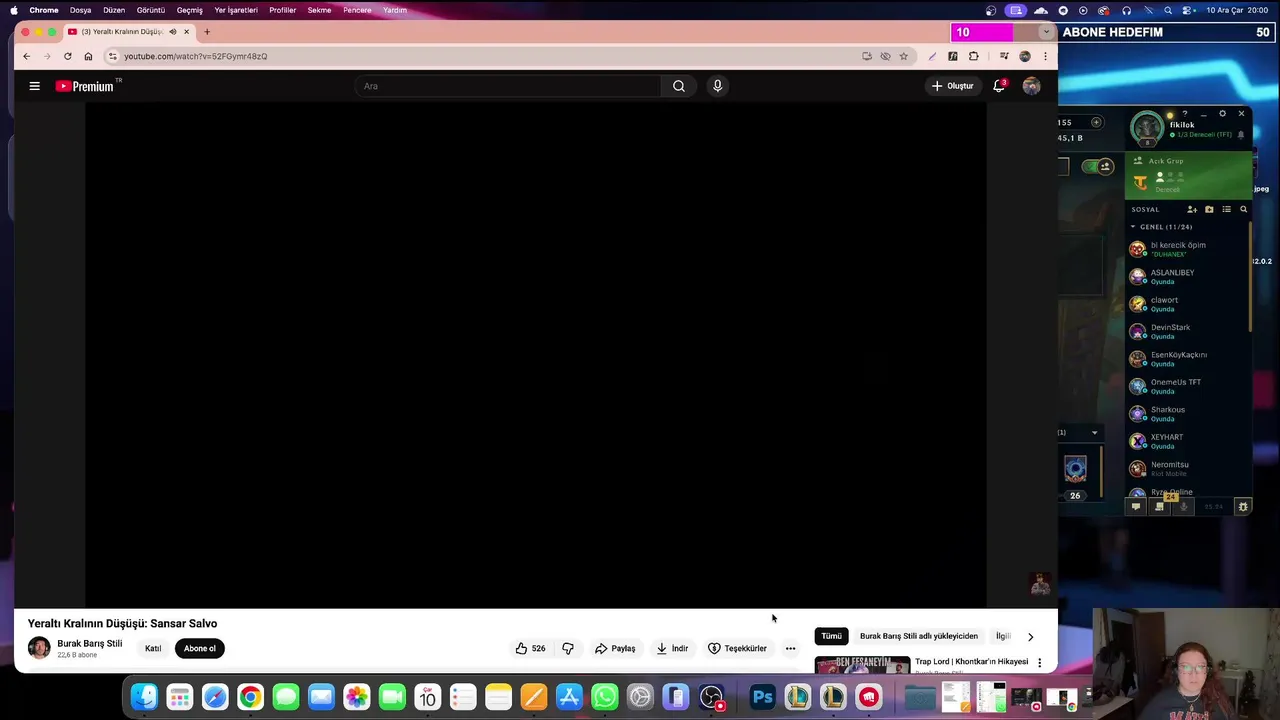1280x720 pixels.
Task: Click the Abone ol button
Action: [200, 648]
